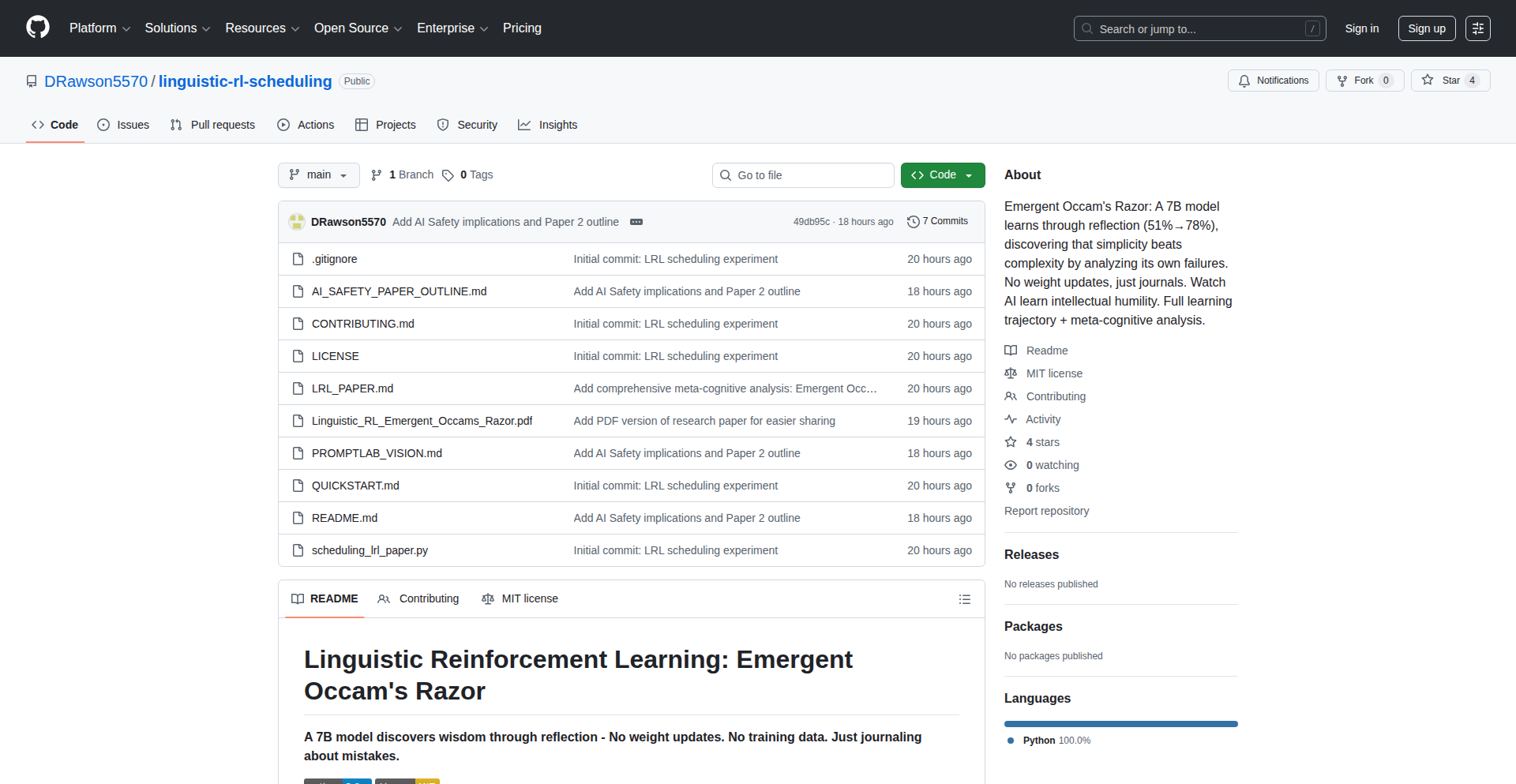Click the 0 Tags tag icon
The image size is (1516, 784).
tap(448, 175)
